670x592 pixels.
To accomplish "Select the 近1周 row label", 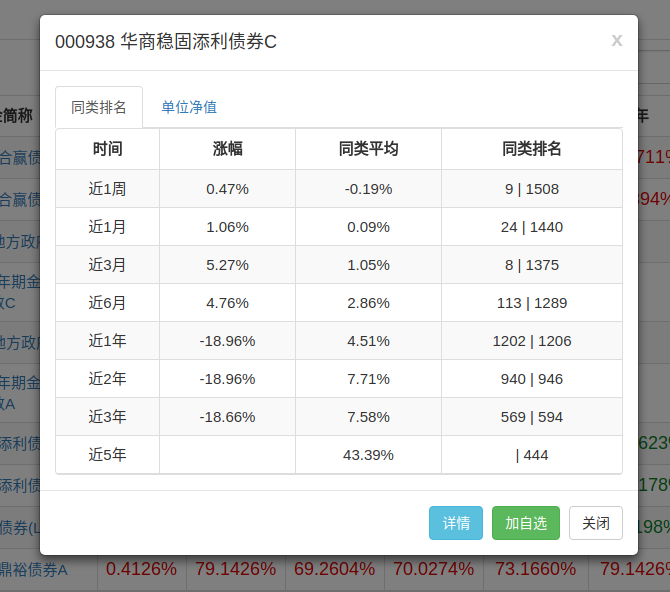I will tap(107, 189).
